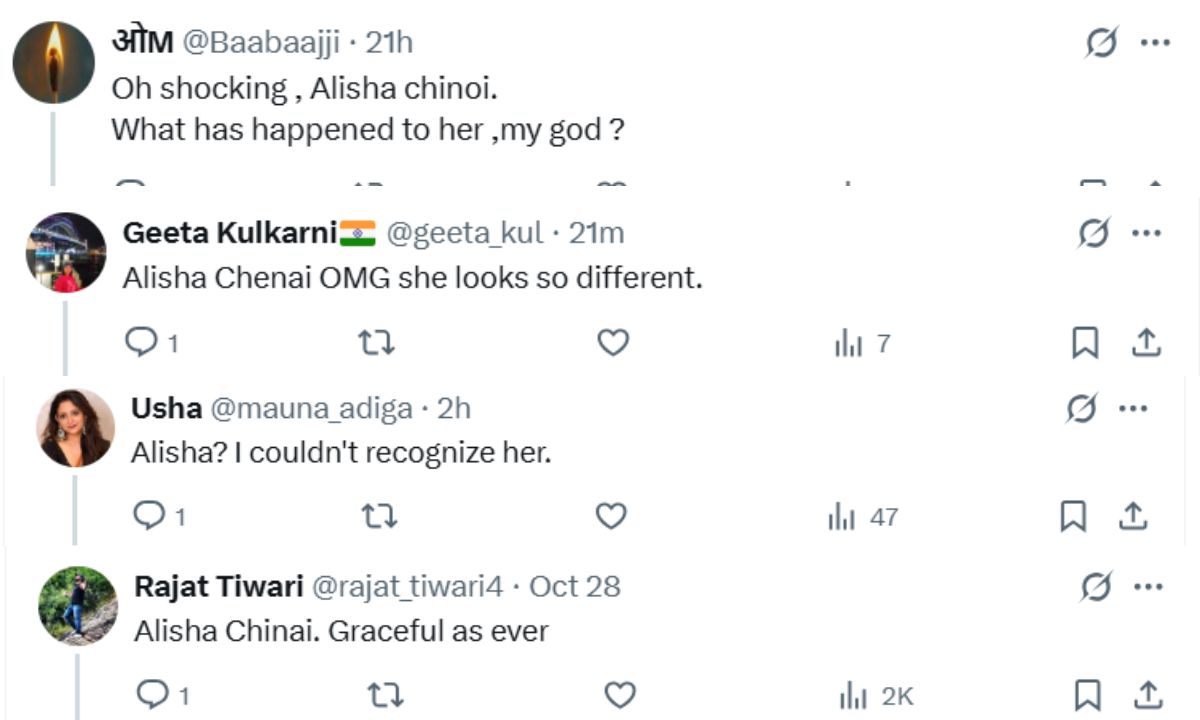Image resolution: width=1200 pixels, height=720 pixels.
Task: Open Baabaajji's profile picture
Action: (x=52, y=62)
